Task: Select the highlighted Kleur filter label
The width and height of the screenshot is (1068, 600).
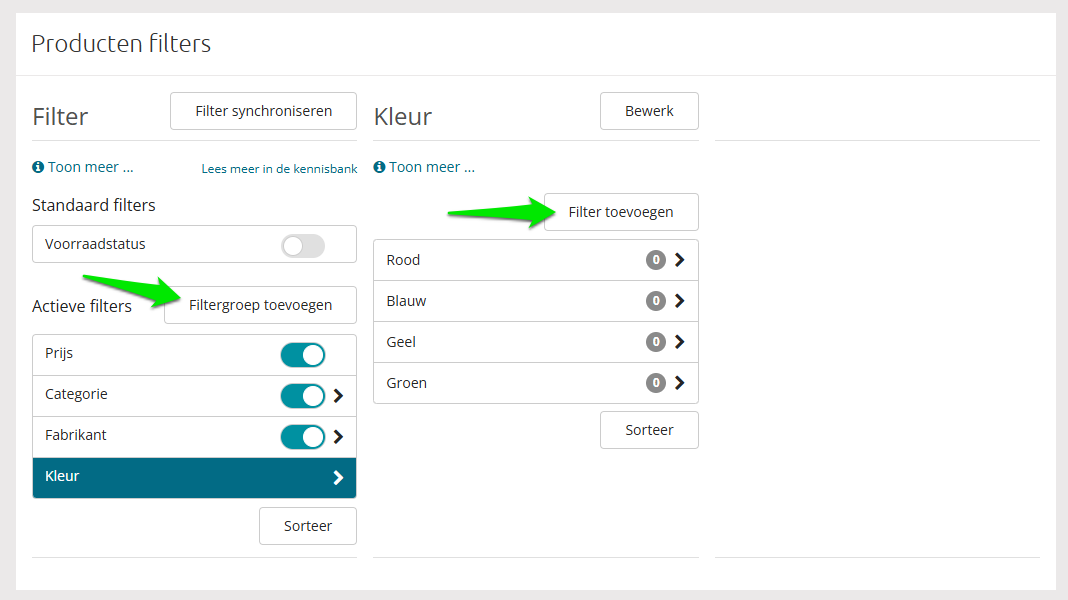Action: (62, 476)
